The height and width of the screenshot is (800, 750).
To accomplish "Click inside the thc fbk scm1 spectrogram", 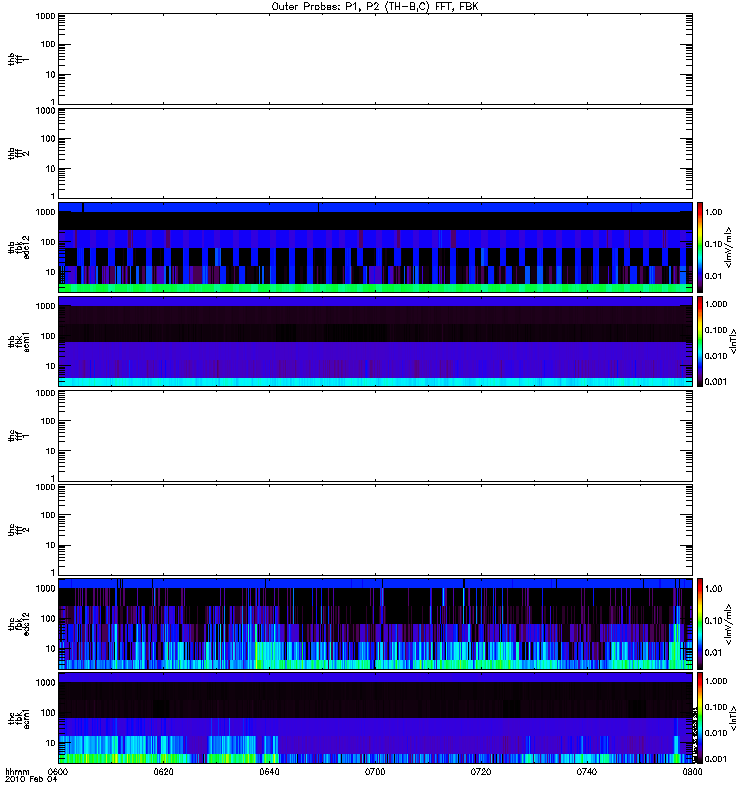I will coord(375,718).
